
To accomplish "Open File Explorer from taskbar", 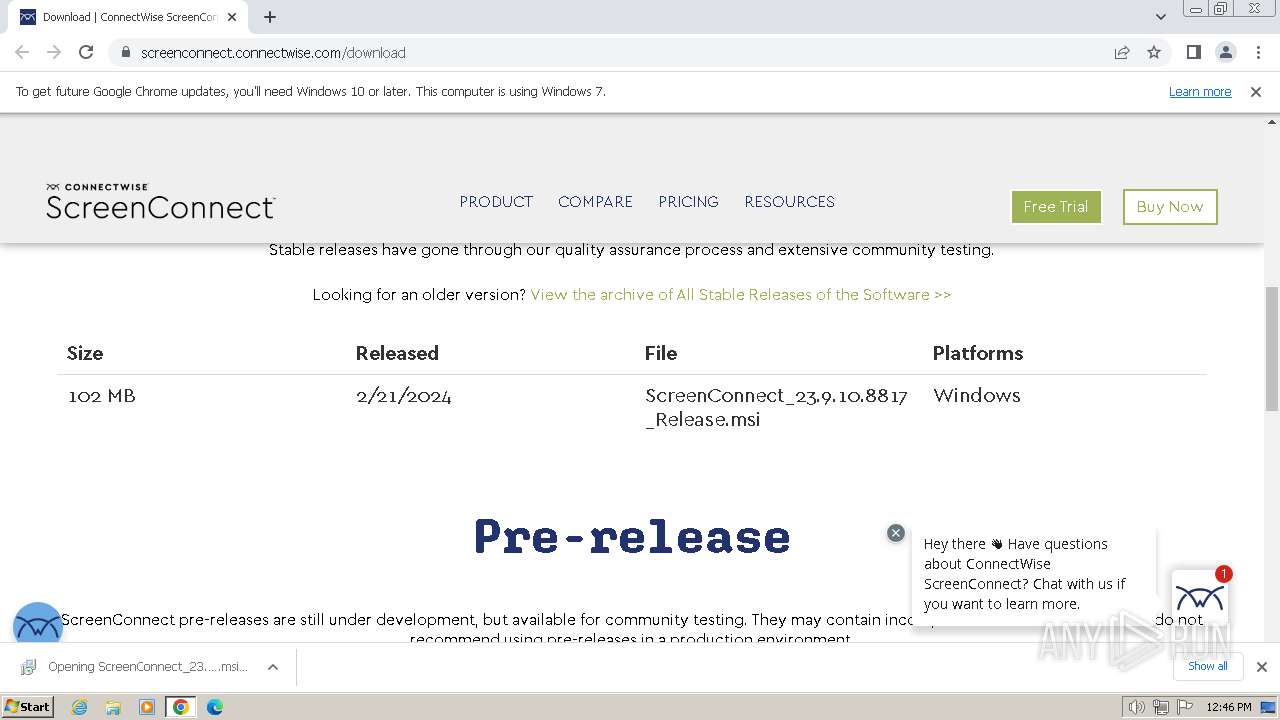I will click(113, 707).
